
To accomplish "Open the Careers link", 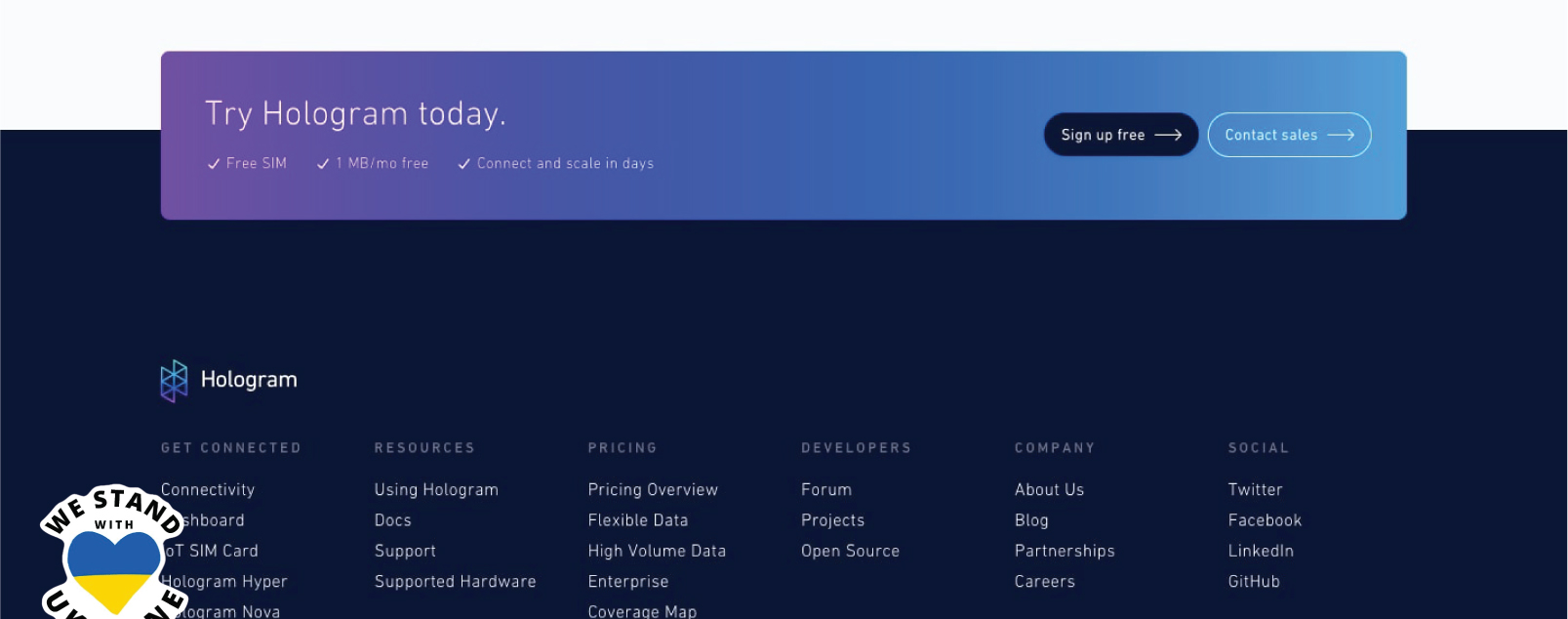I will point(1044,581).
